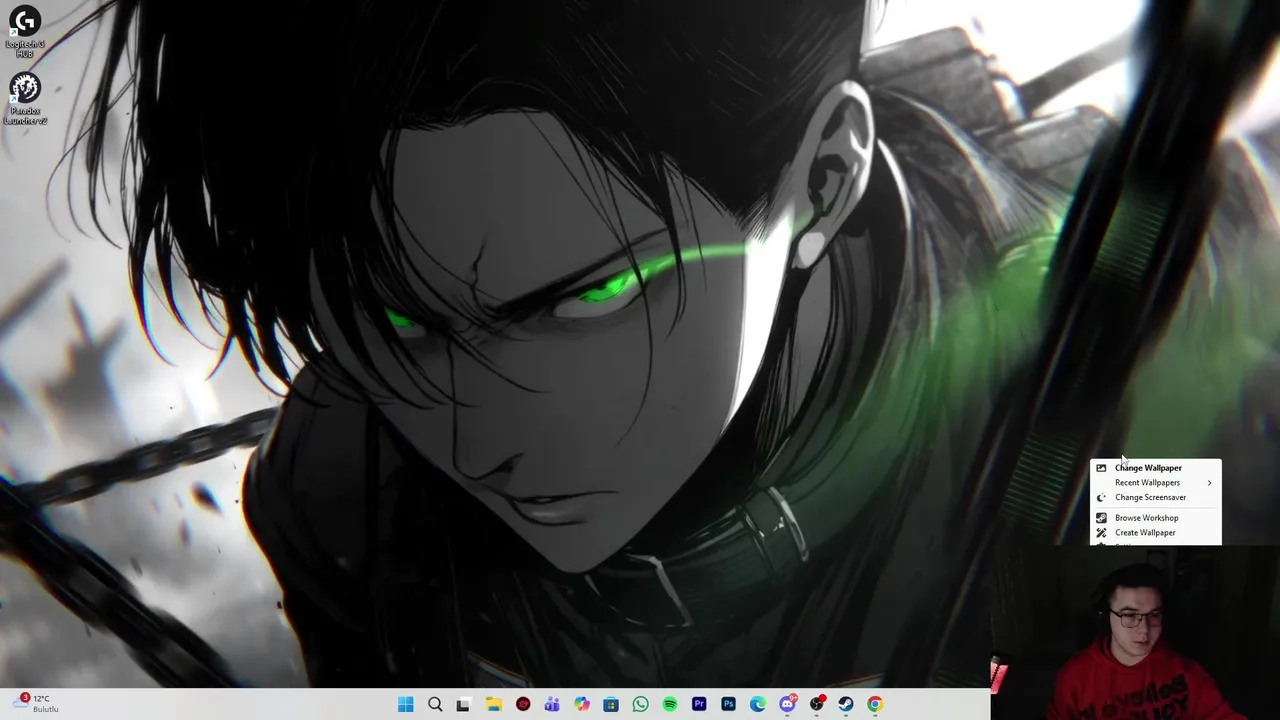Open File Explorer from the taskbar
This screenshot has height=720, width=1280.
click(x=494, y=704)
